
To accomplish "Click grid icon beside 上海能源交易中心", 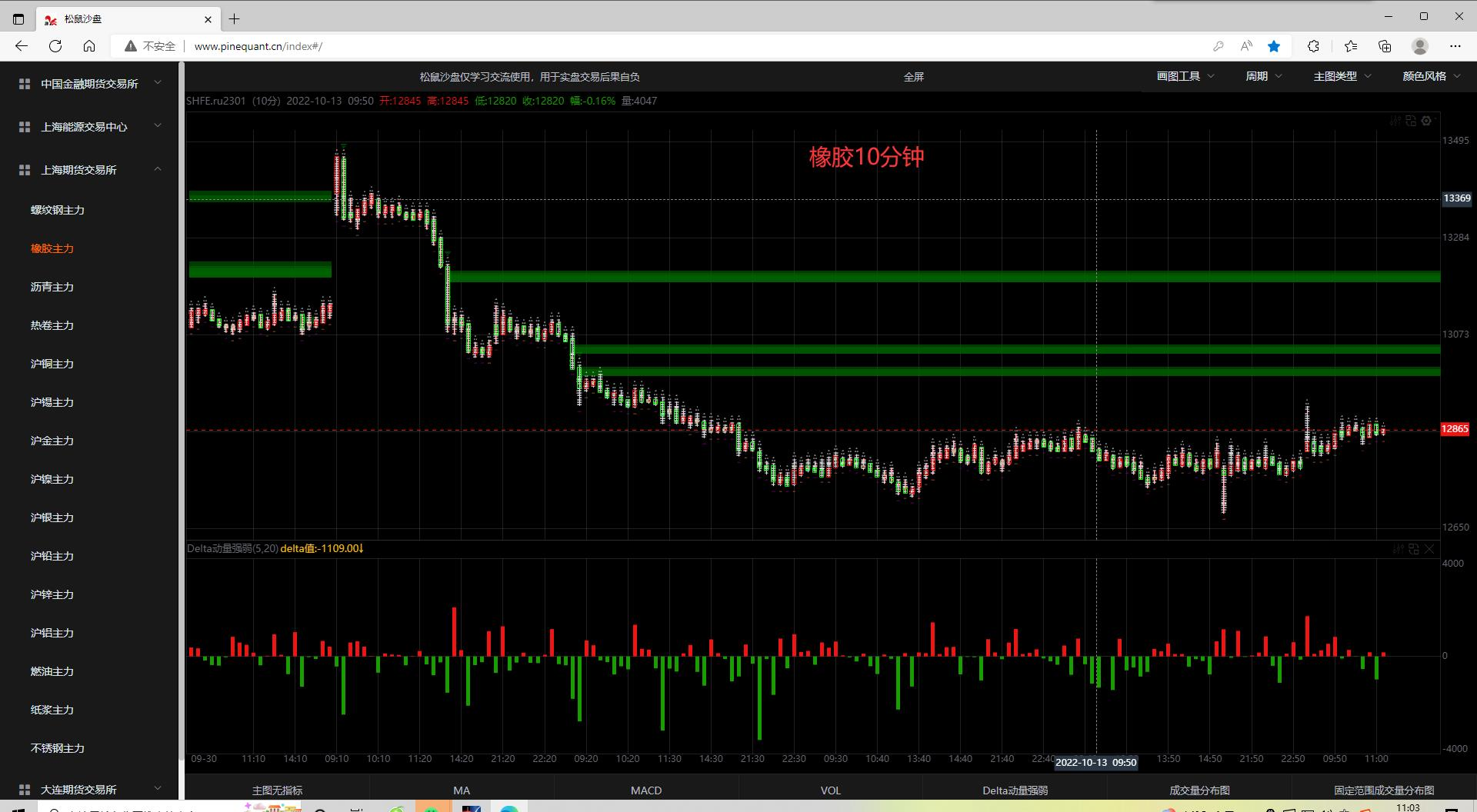I will pos(25,127).
